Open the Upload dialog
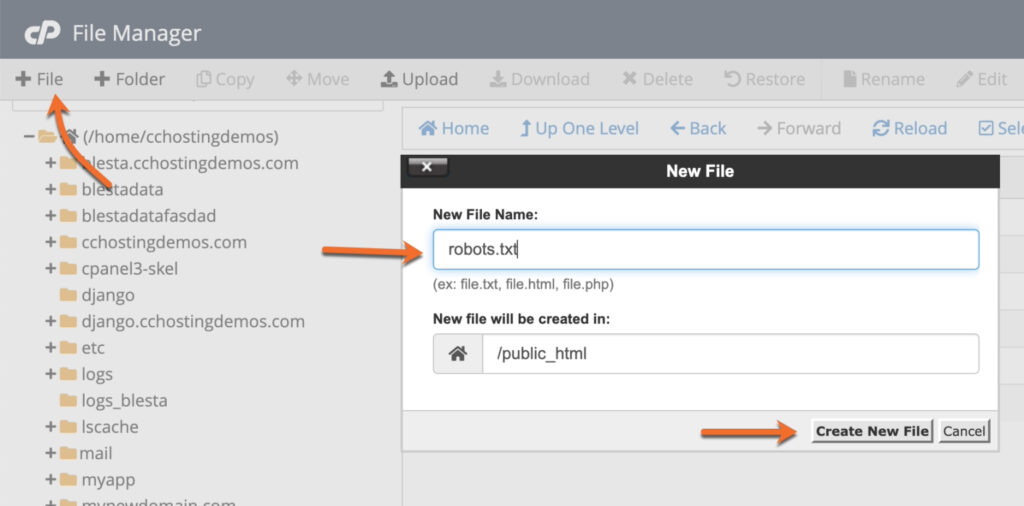 coord(419,80)
